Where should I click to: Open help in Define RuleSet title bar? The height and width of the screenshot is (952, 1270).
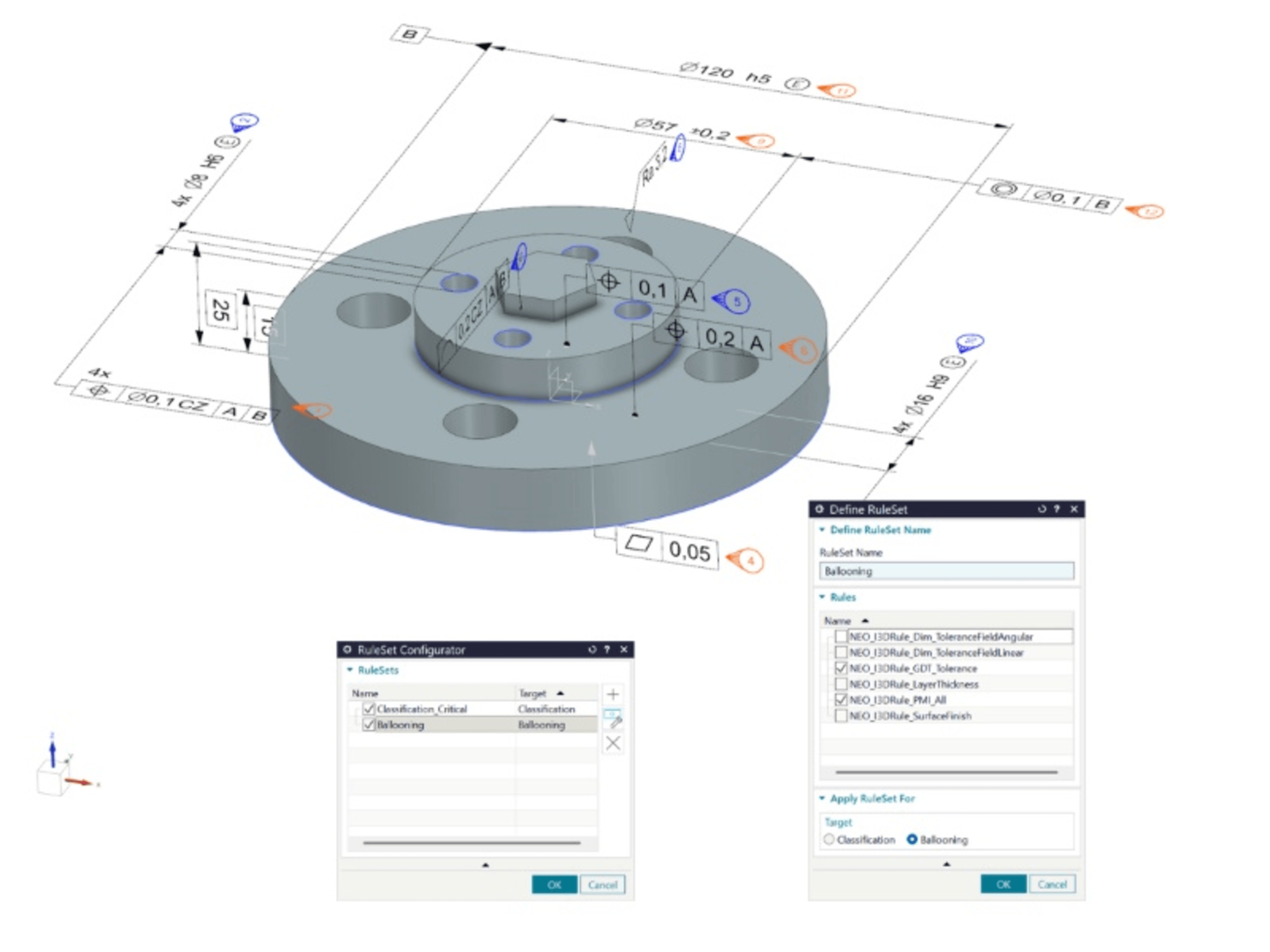1057,509
